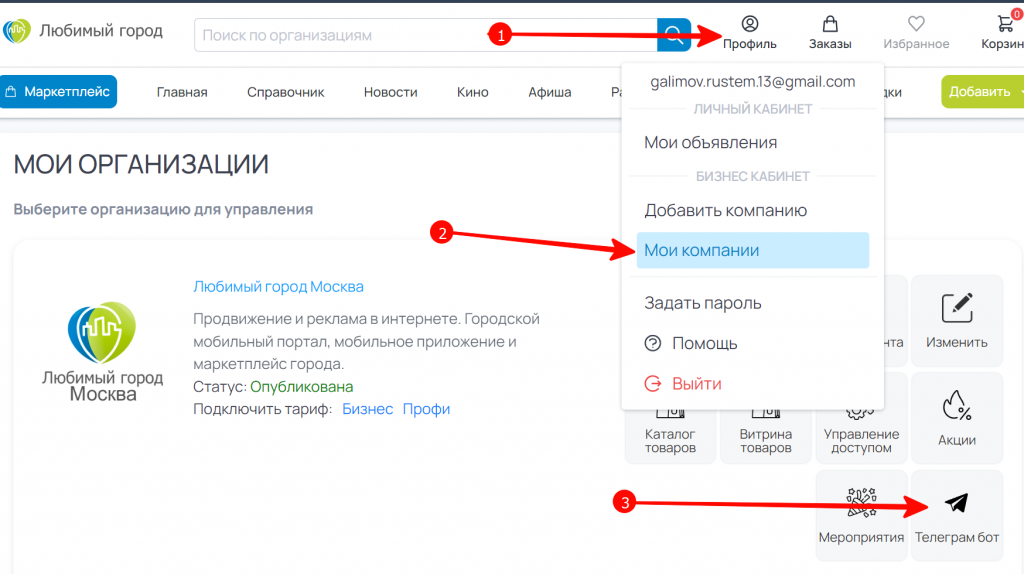Image resolution: width=1024 pixels, height=574 pixels.
Task: Click the Изменить edit tile
Action: (957, 321)
